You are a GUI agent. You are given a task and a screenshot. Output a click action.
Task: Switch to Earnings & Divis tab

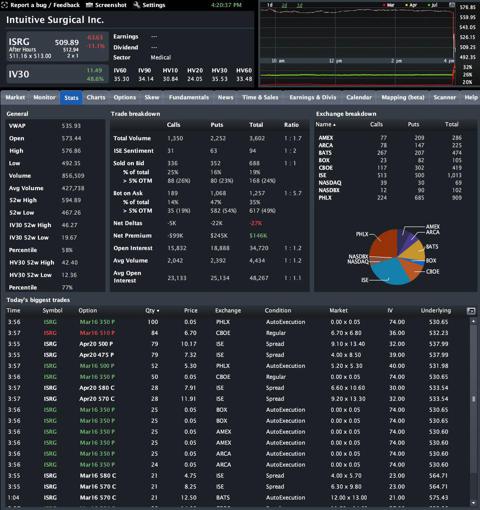point(313,98)
